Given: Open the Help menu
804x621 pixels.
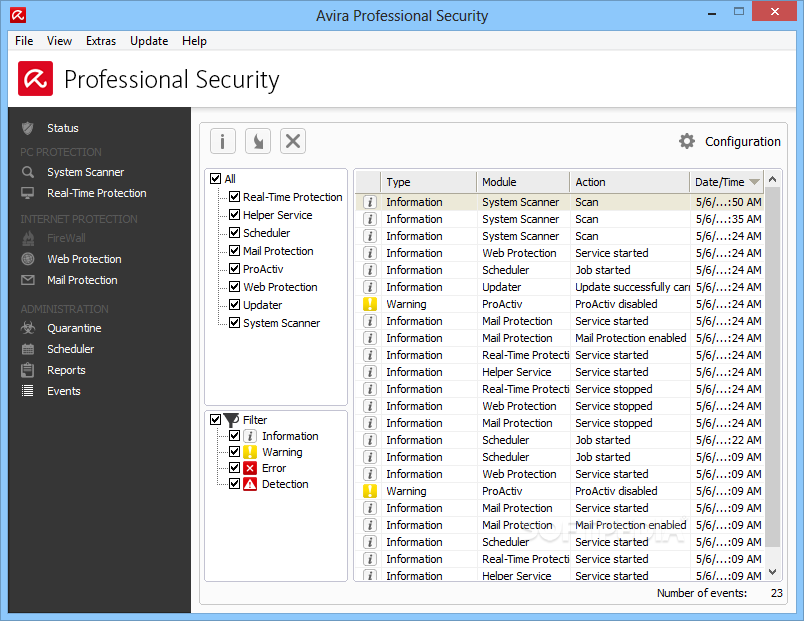Looking at the screenshot, I should point(194,41).
